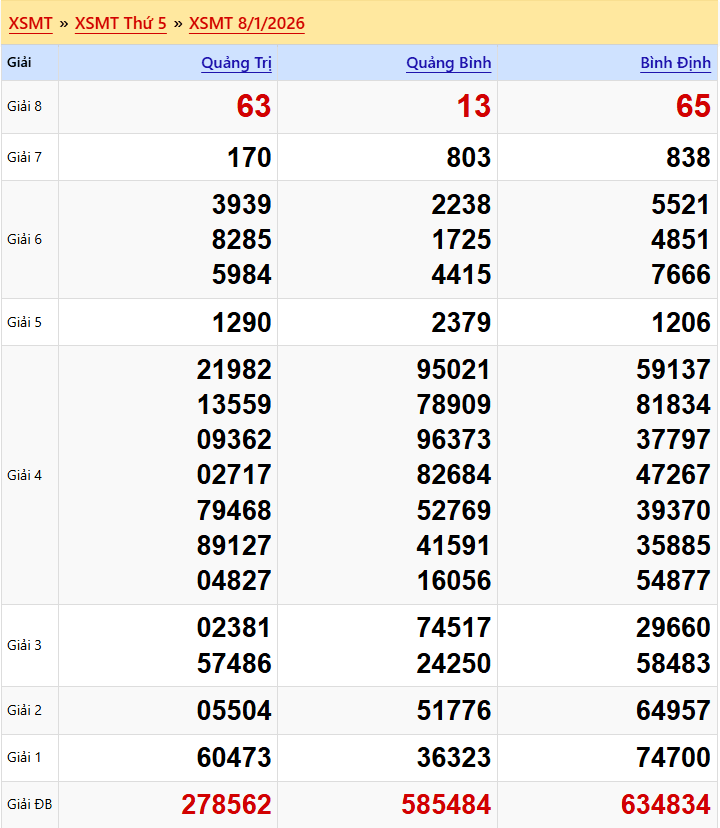The image size is (720, 828).
Task: Click the red Giải 8 number 63
Action: (x=254, y=107)
